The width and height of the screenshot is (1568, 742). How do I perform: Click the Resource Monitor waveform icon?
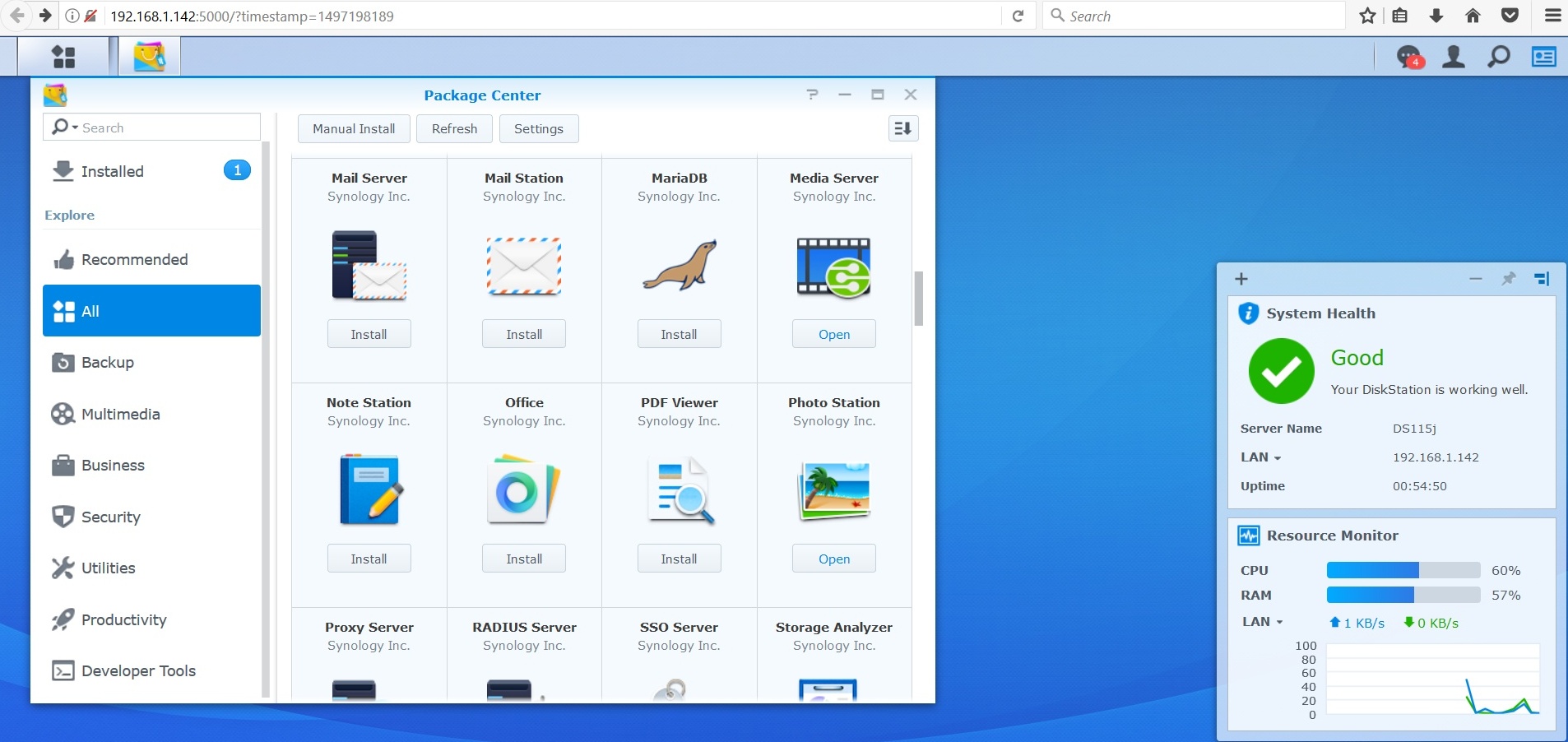[1248, 536]
